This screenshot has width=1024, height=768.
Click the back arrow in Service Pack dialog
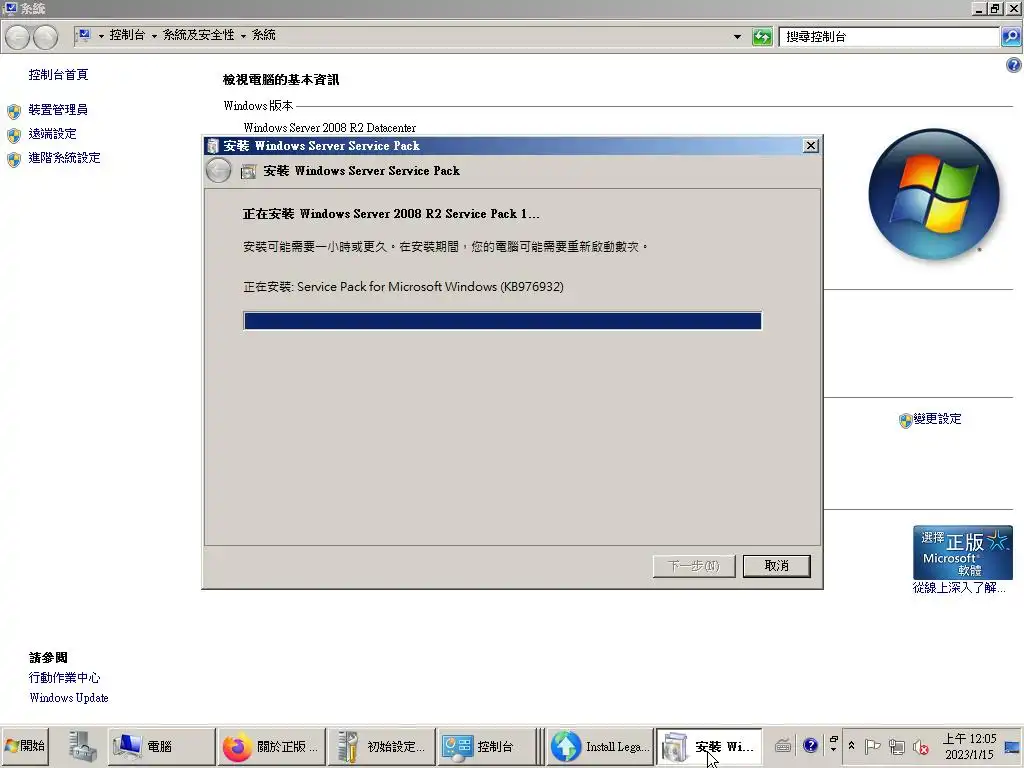click(x=218, y=171)
